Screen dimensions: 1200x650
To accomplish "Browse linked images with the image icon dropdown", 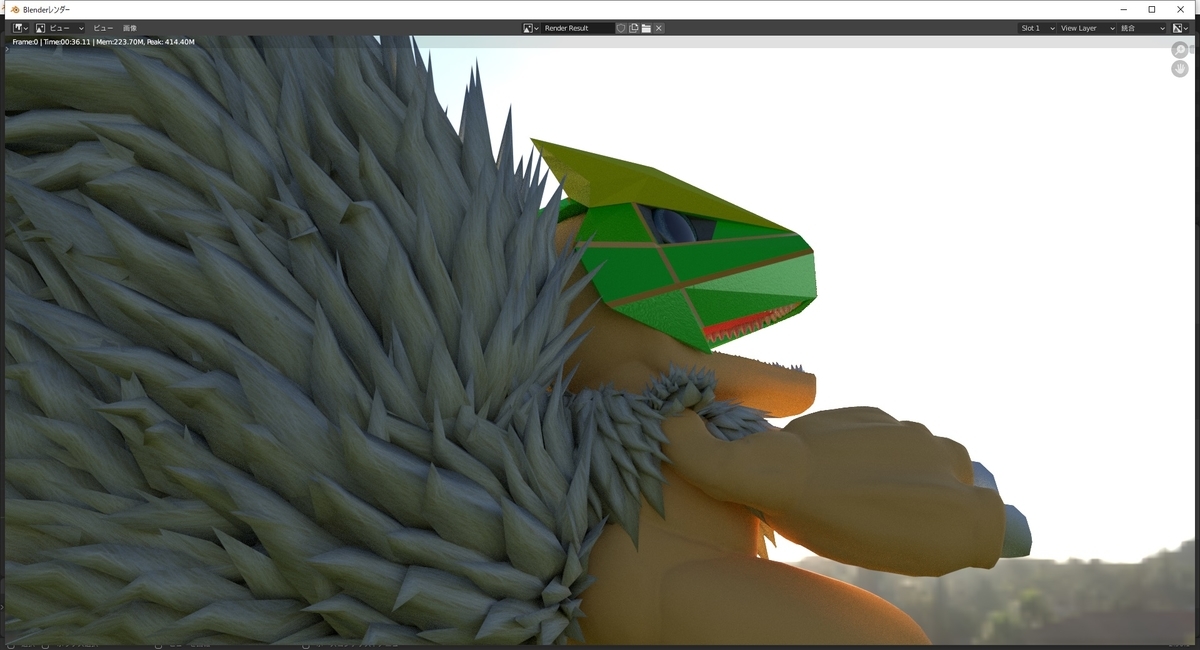I will click(x=531, y=28).
